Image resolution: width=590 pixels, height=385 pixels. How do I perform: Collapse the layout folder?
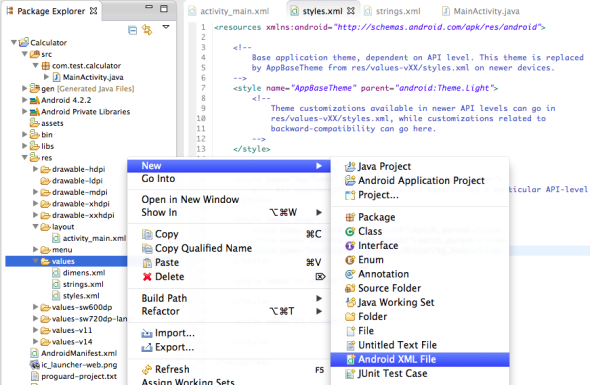[x=35, y=227]
